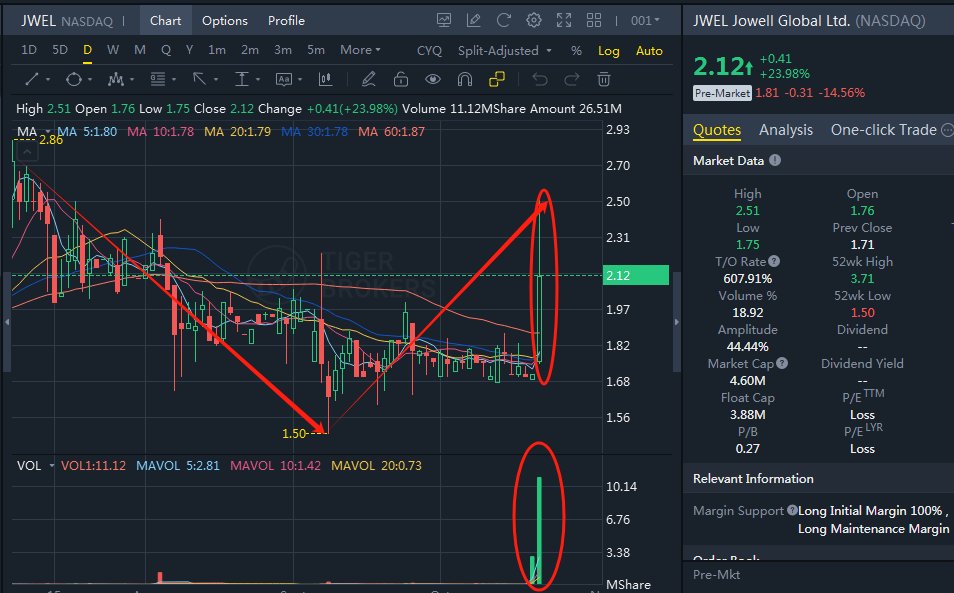Expand the line tool dropdown arrow

coord(47,80)
